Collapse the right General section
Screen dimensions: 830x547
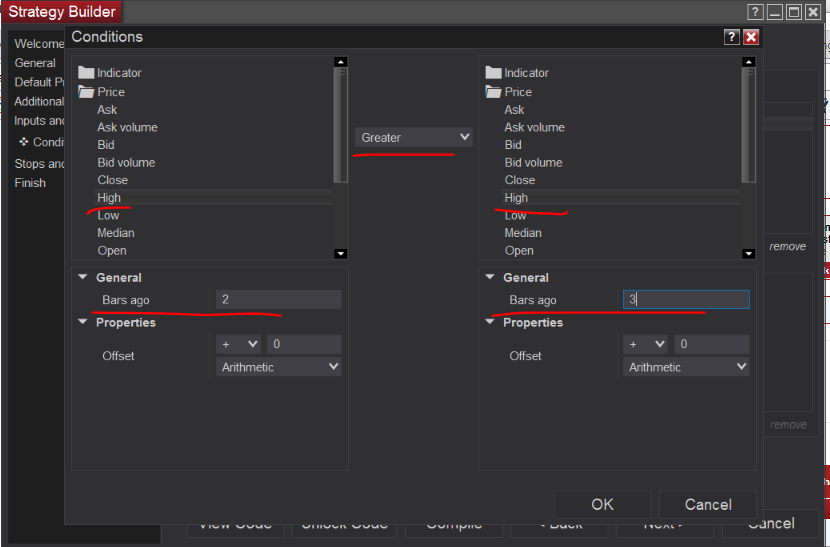490,277
